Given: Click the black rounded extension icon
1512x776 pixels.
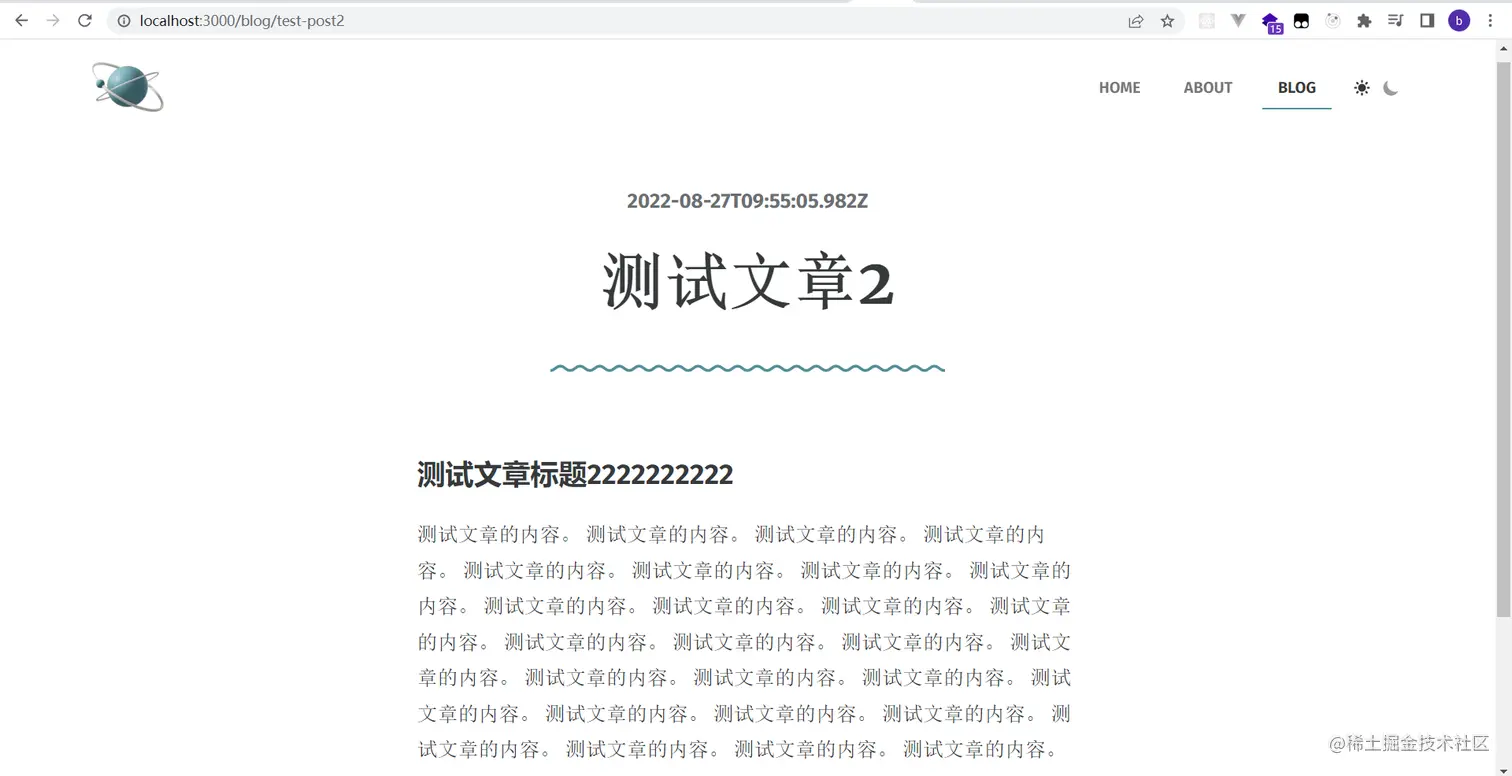Looking at the screenshot, I should (1301, 20).
